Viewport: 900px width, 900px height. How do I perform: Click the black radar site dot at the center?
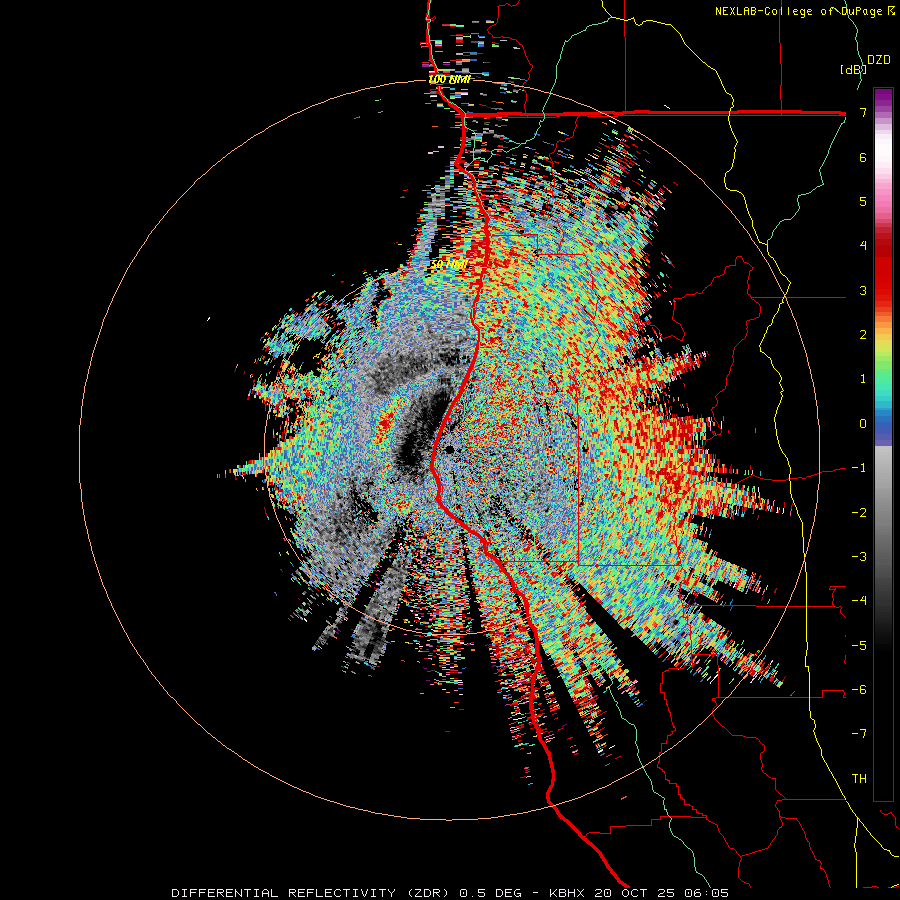[x=449, y=449]
